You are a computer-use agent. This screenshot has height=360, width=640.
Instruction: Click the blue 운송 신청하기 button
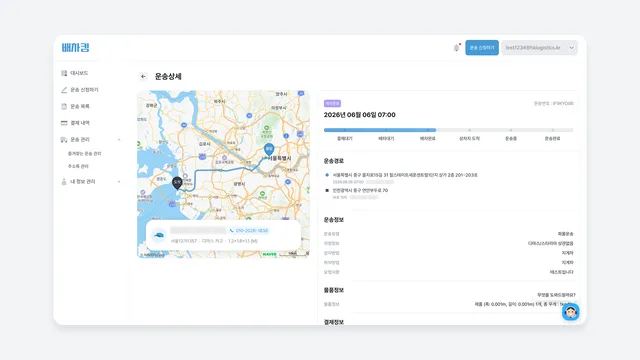click(482, 48)
